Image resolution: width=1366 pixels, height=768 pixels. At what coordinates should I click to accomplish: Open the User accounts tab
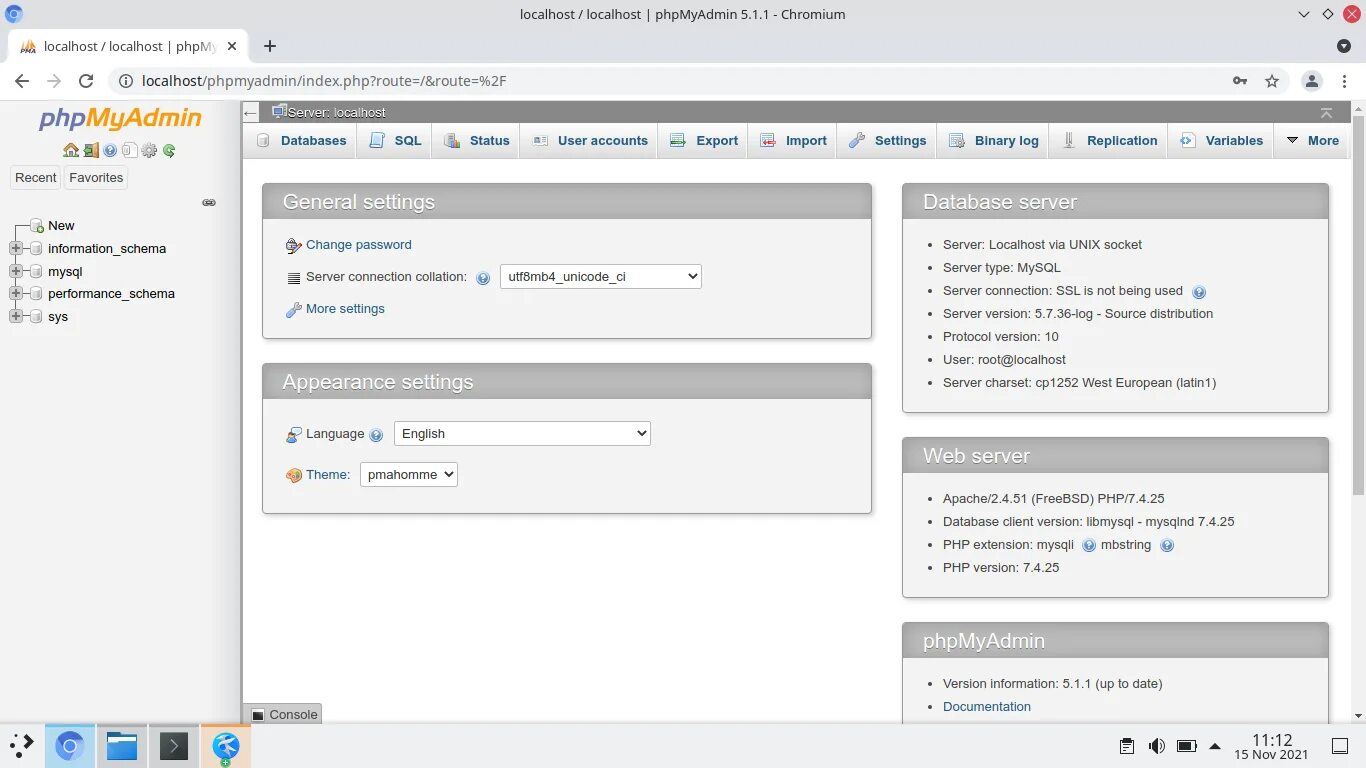[590, 141]
